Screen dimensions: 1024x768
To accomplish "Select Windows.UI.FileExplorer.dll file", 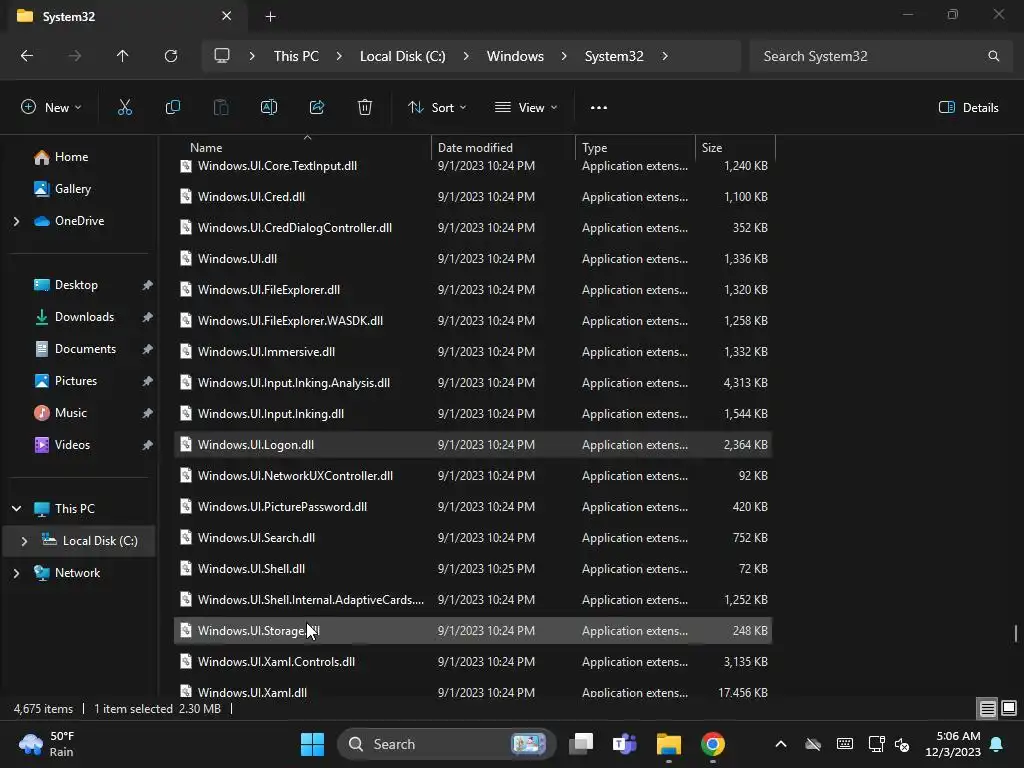I will (x=473, y=289).
